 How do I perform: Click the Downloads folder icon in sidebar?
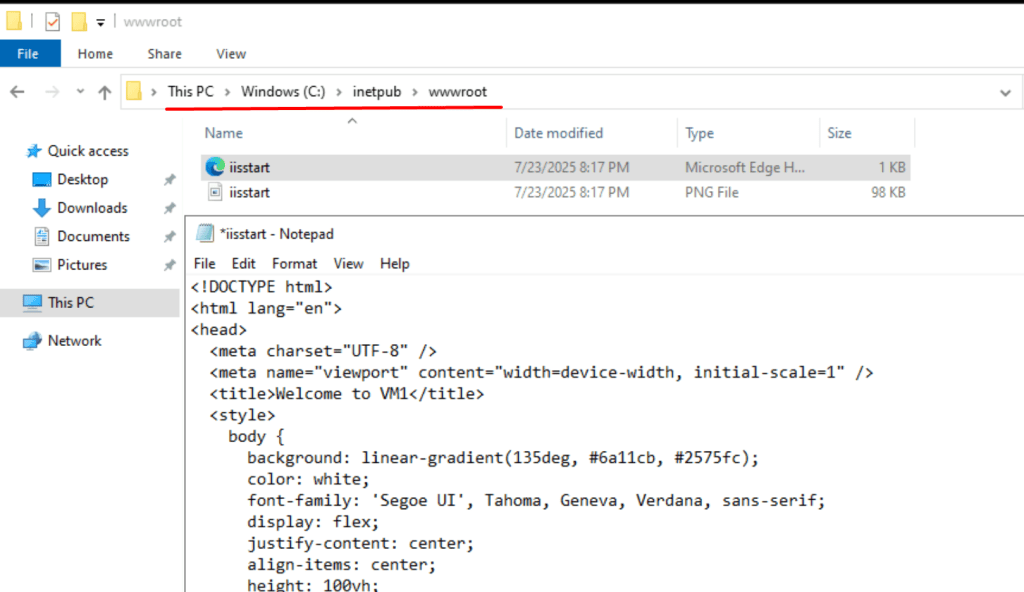[x=41, y=208]
